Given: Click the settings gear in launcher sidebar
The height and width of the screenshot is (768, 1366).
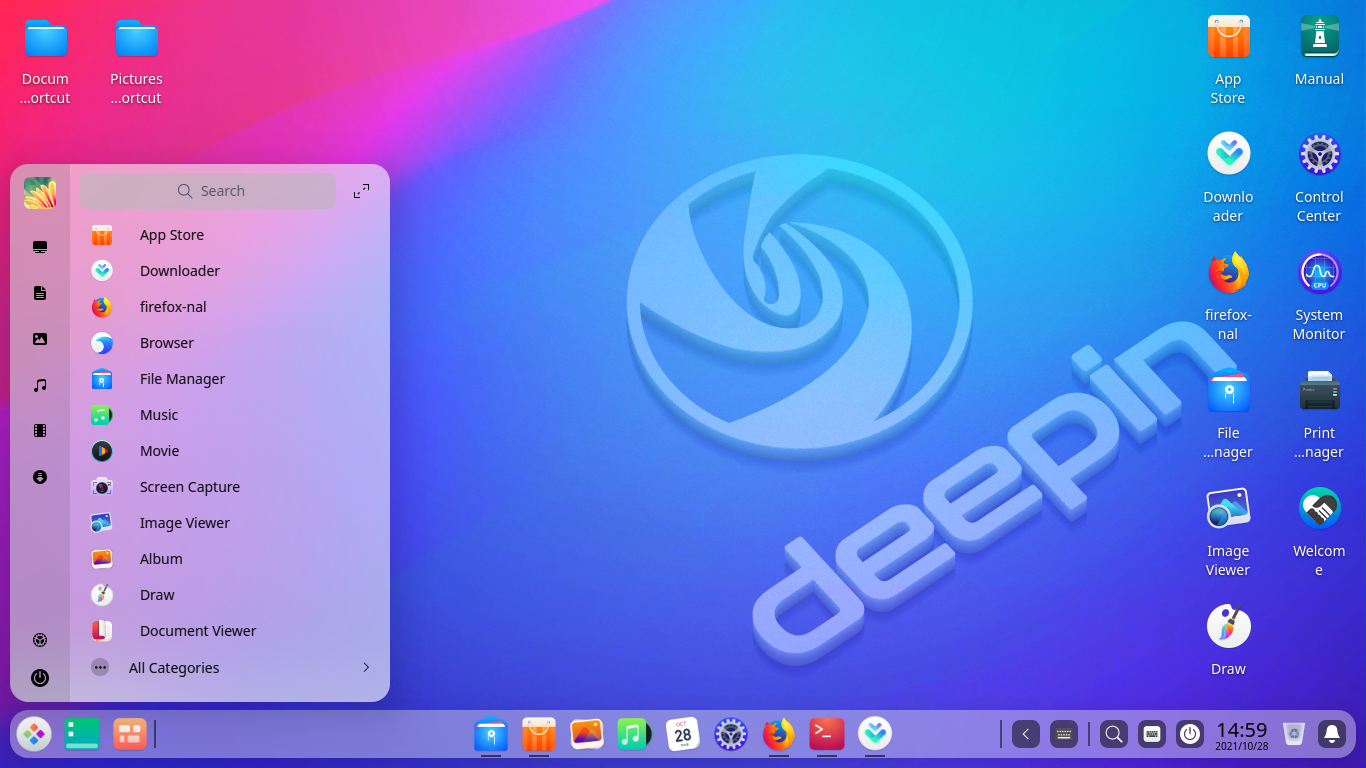Looking at the screenshot, I should coord(40,640).
